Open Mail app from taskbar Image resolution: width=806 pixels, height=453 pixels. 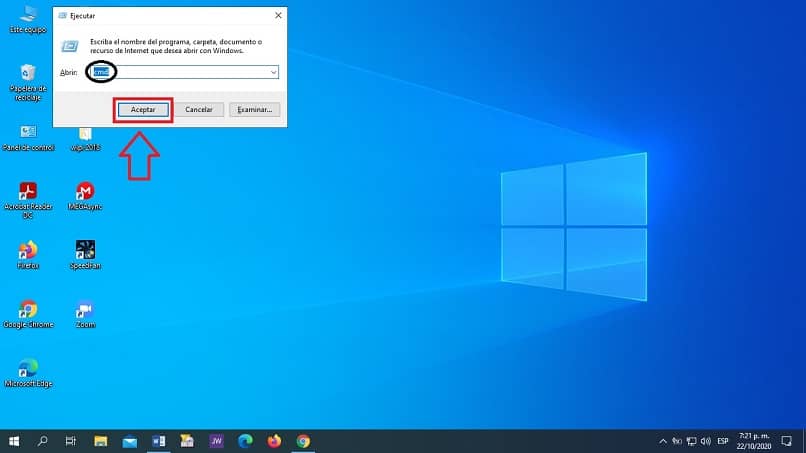tap(130, 441)
